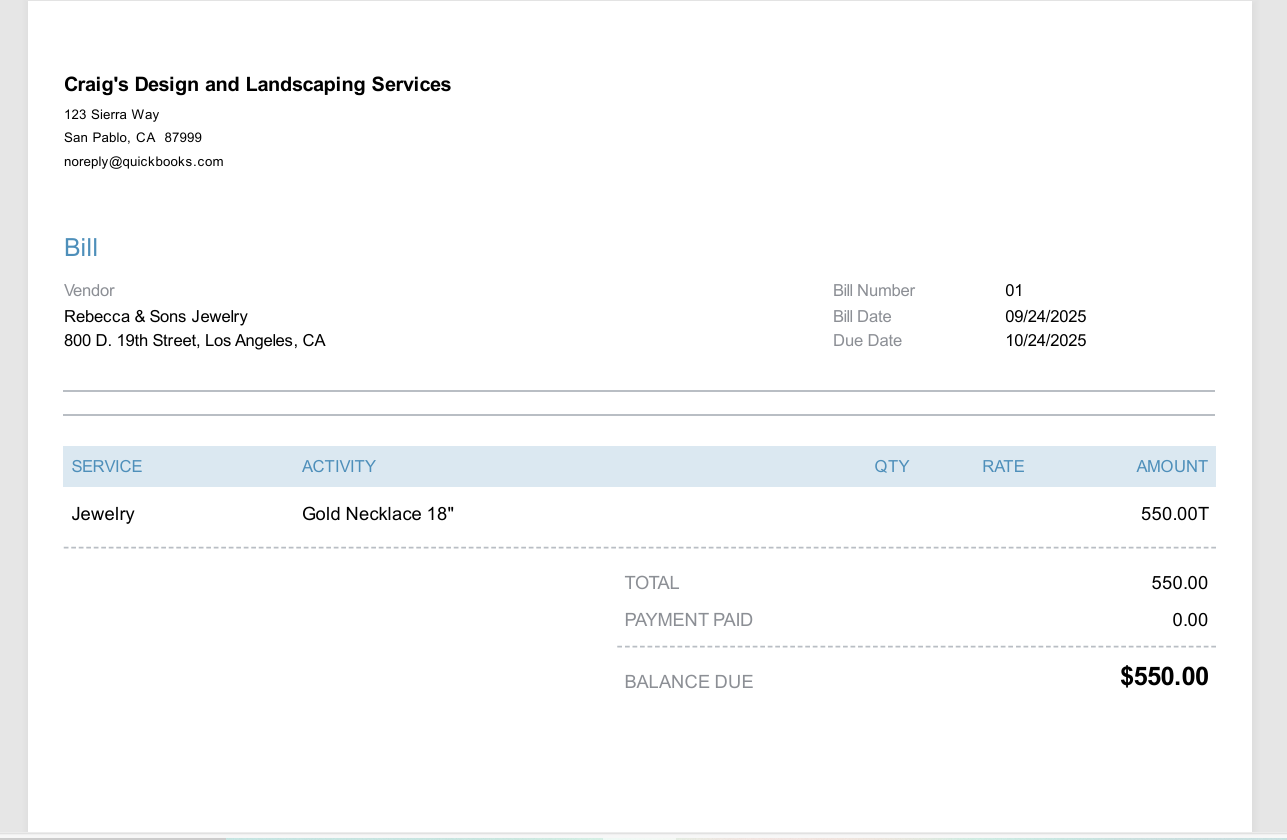This screenshot has height=840, width=1287.
Task: Click the 123 Sierra Way address line
Action: coord(111,115)
